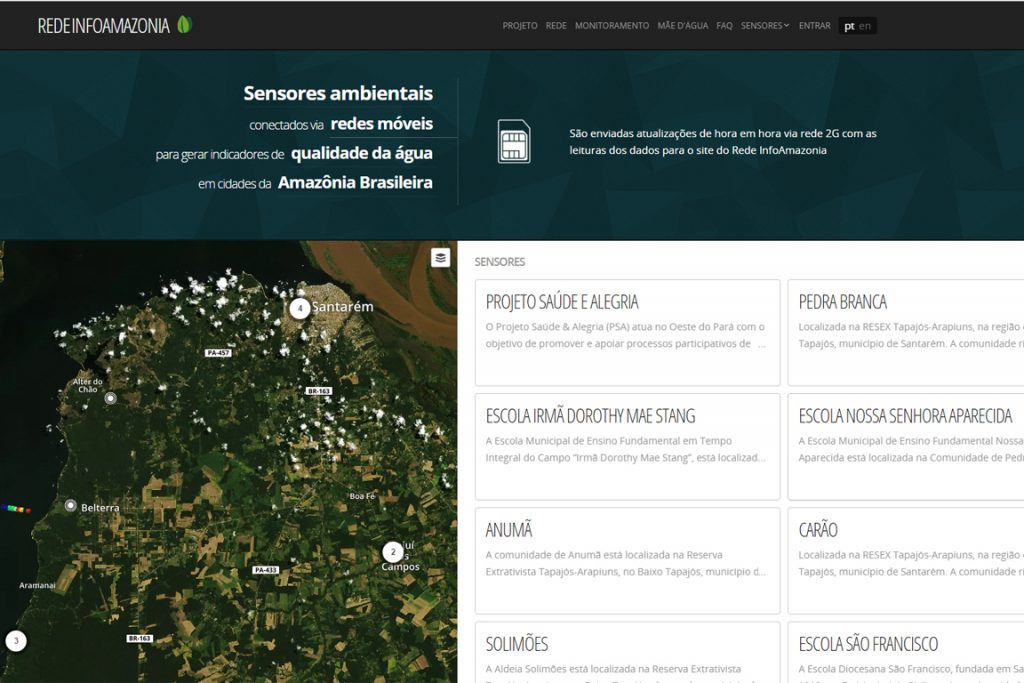Click the sensor marker at Belterra
1024x683 pixels.
70,506
